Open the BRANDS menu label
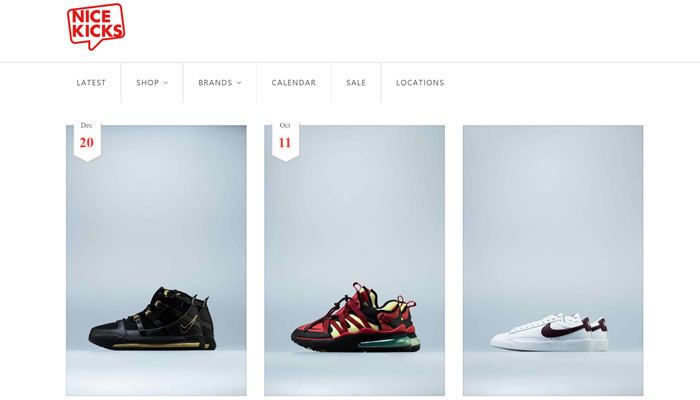 [215, 83]
